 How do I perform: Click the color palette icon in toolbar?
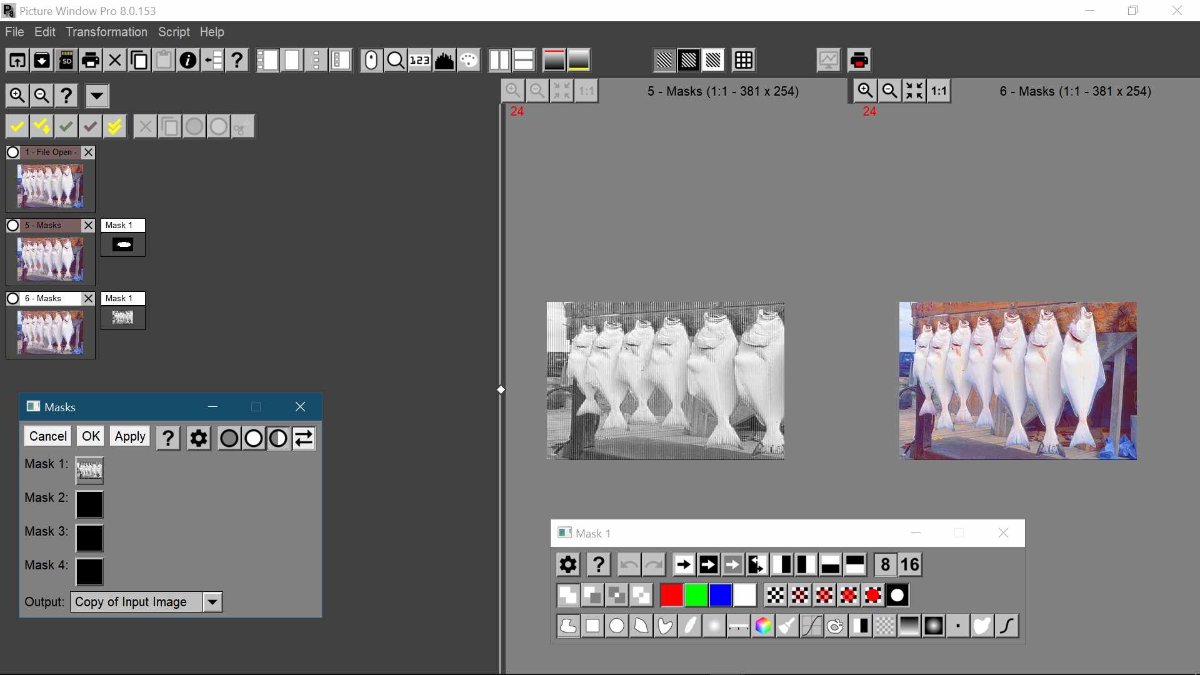click(x=469, y=60)
